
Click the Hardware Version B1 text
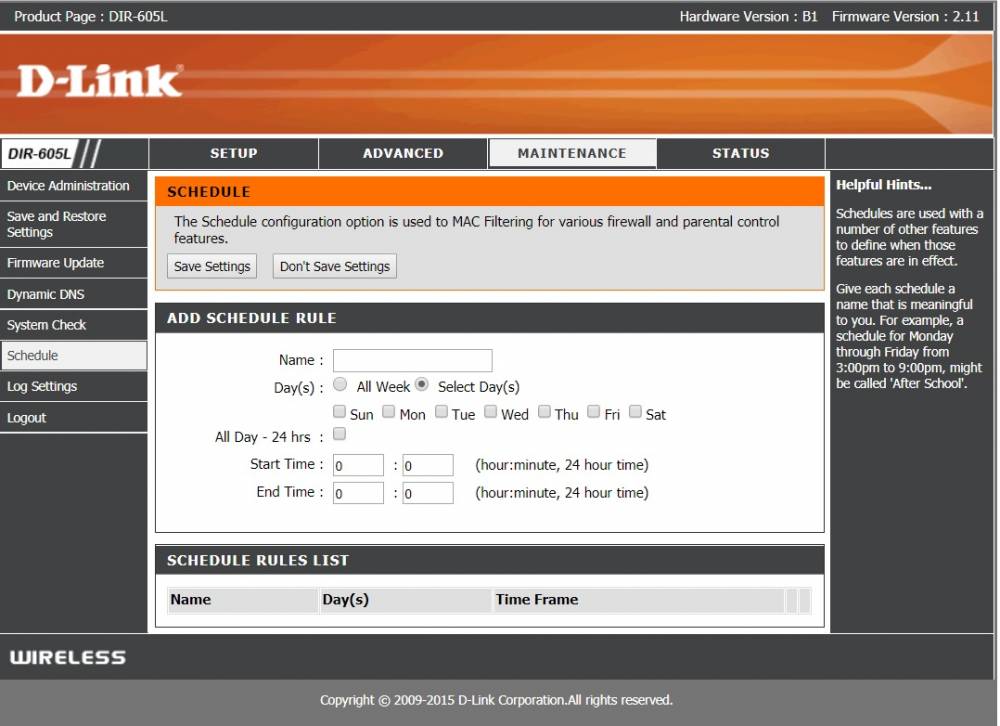point(748,17)
